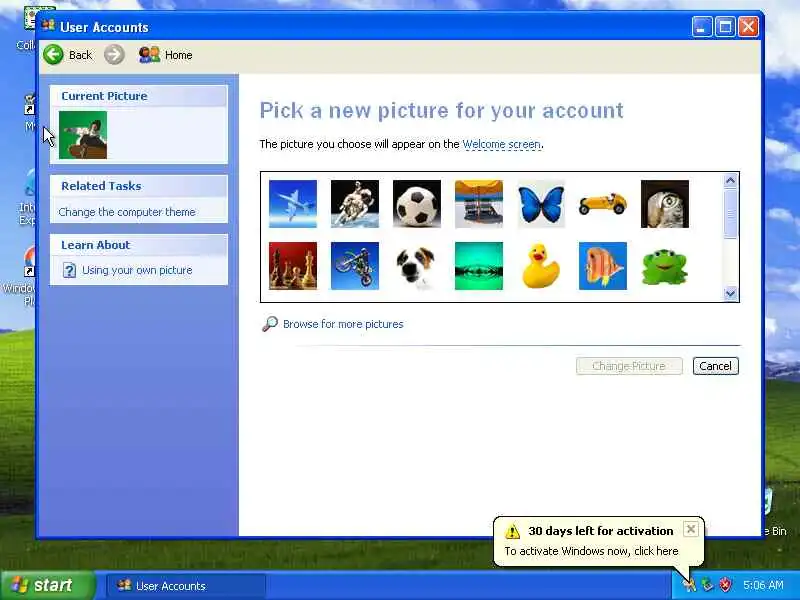Minimize the User Accounts window

click(702, 27)
